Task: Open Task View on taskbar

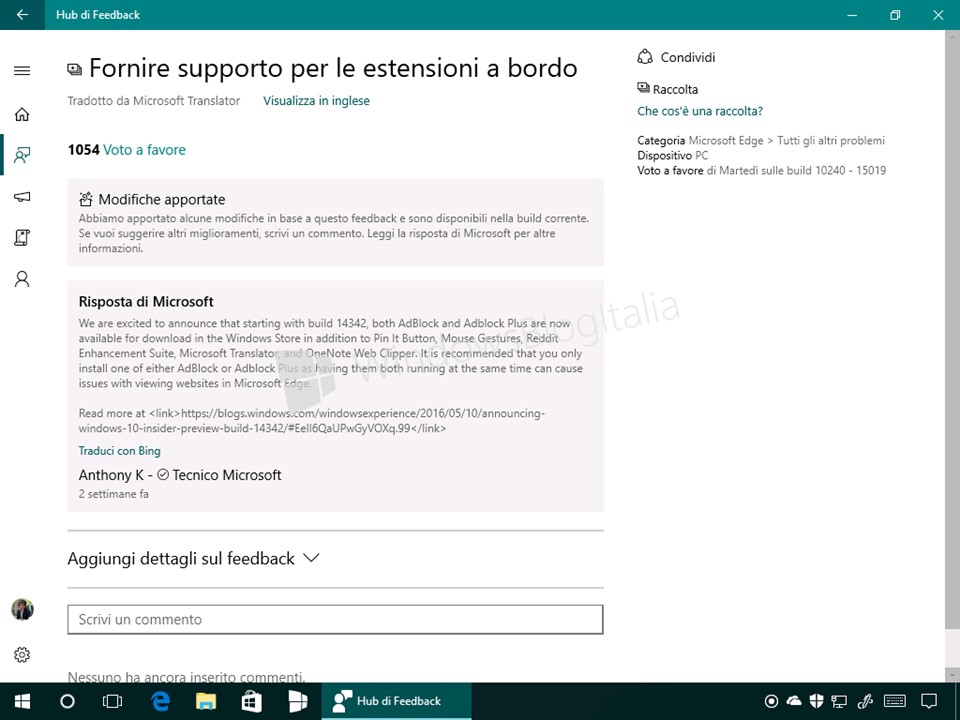Action: pyautogui.click(x=113, y=701)
